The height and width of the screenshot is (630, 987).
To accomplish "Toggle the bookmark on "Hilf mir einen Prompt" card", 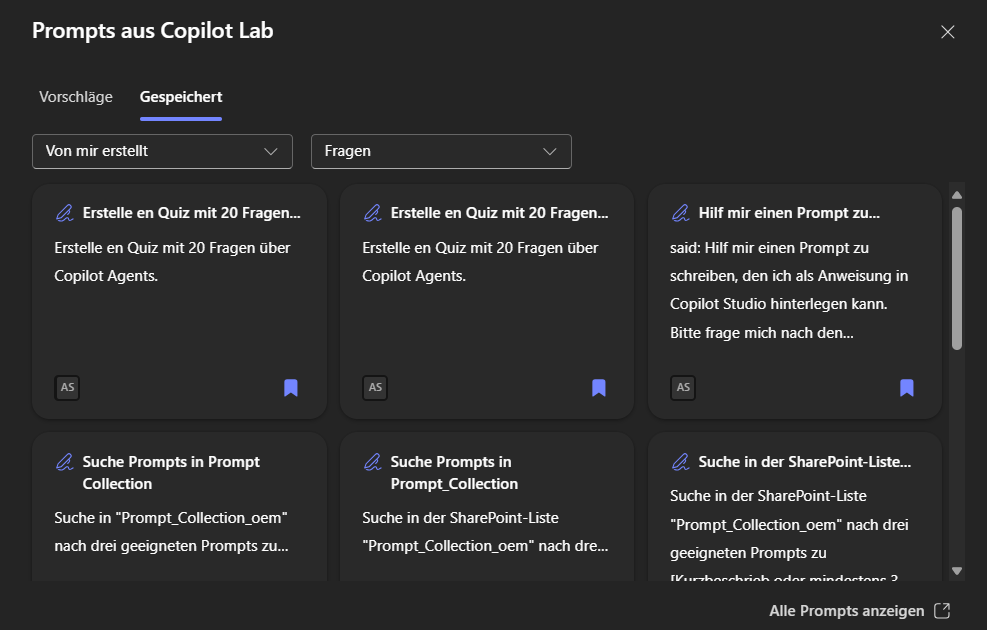I will [x=906, y=388].
